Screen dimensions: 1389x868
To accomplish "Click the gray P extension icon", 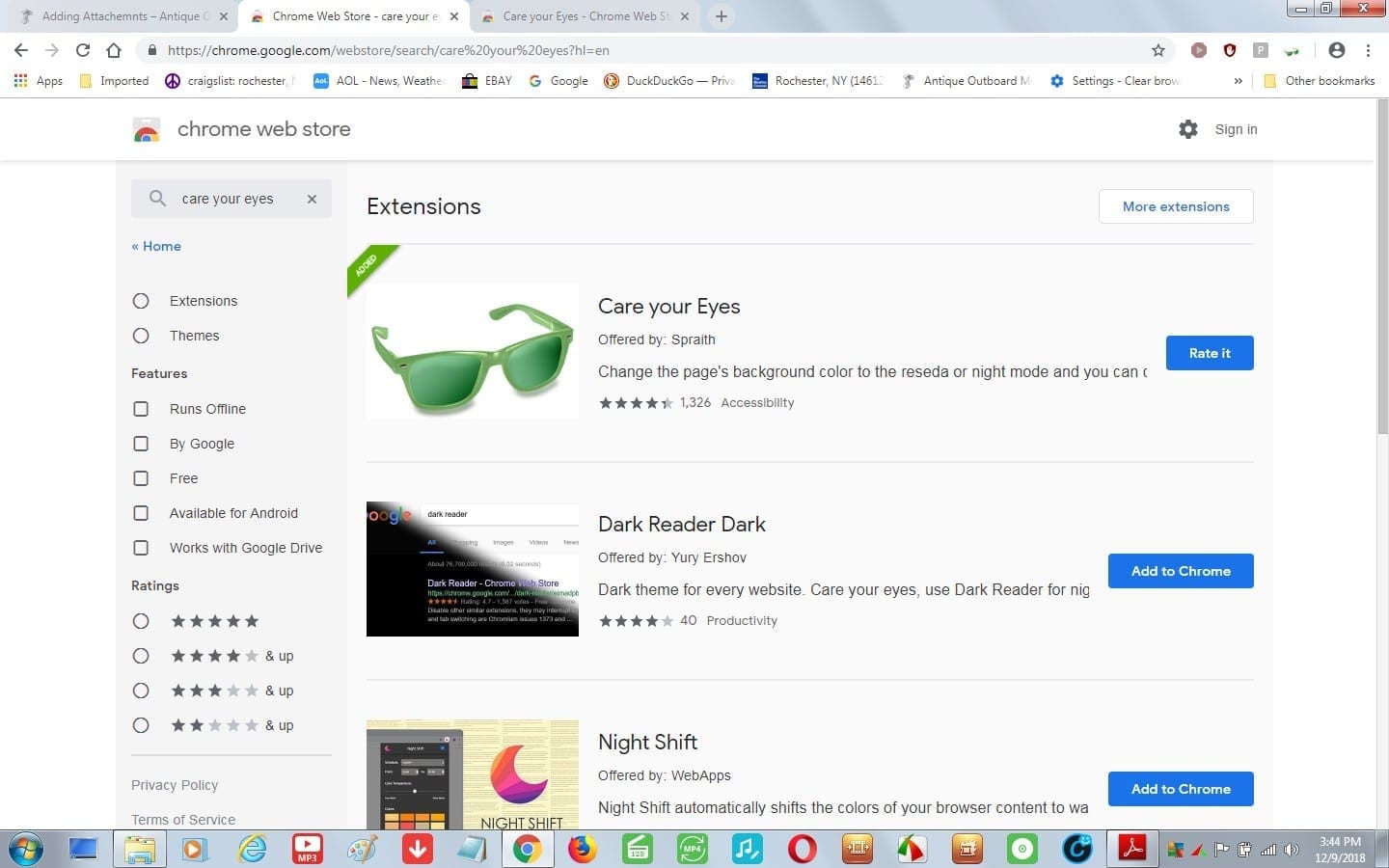I will point(1260,50).
